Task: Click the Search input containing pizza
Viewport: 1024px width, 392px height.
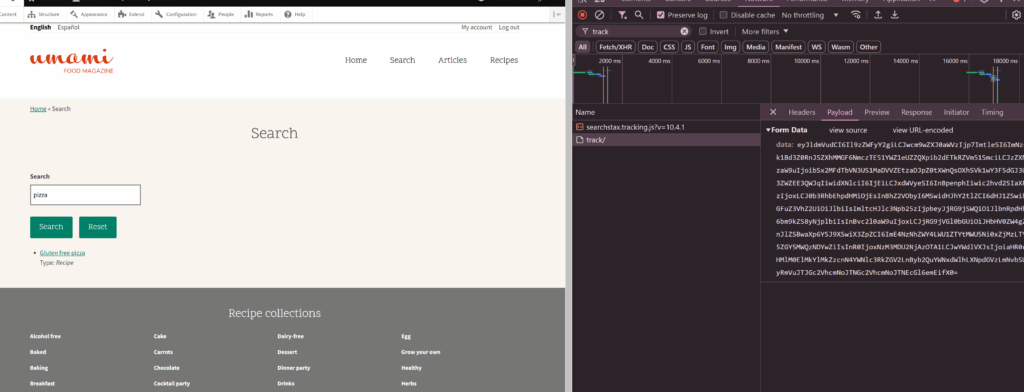Action: click(86, 195)
